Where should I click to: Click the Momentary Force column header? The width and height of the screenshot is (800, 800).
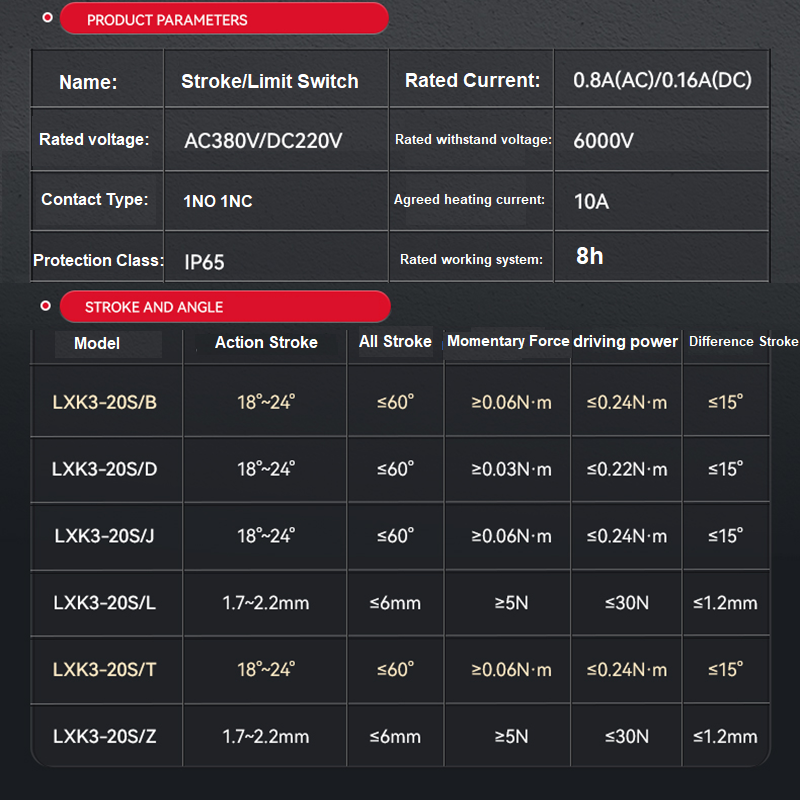[x=508, y=341]
